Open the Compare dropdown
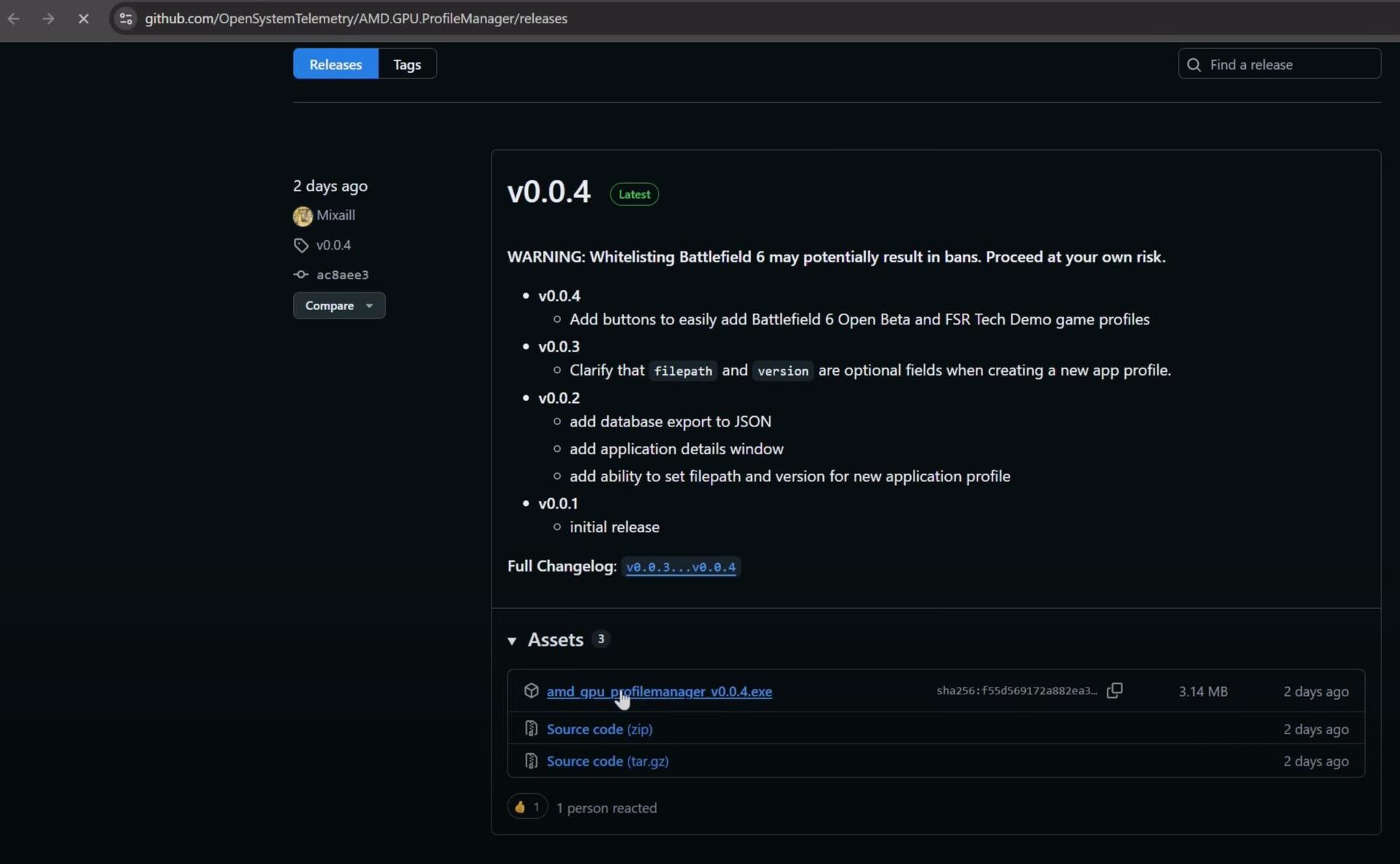1400x864 pixels. [x=338, y=305]
